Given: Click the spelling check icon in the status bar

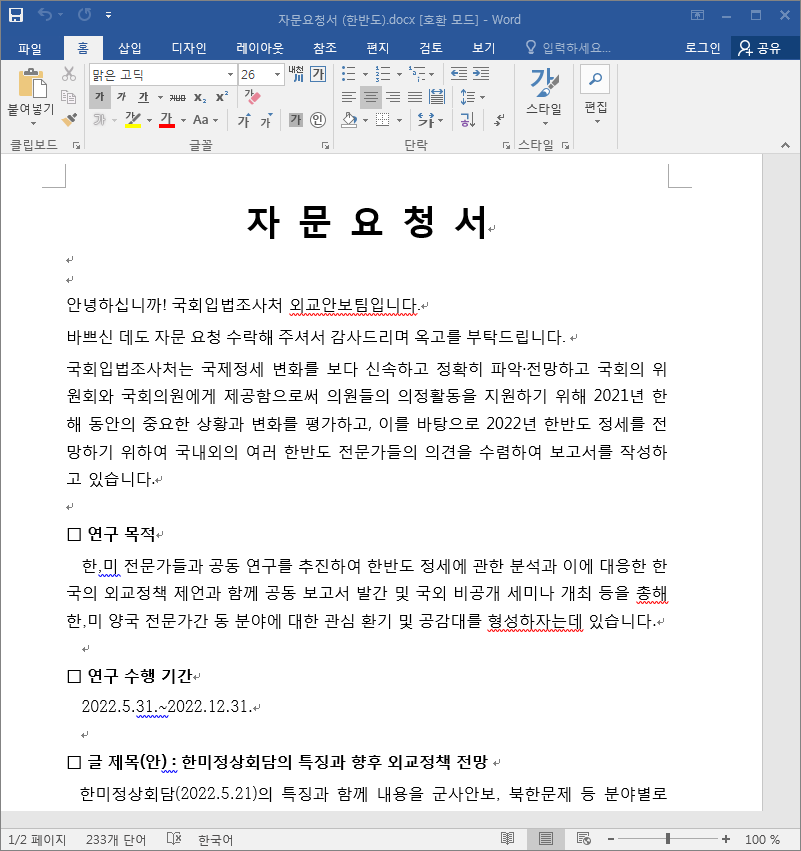Looking at the screenshot, I should click(x=174, y=839).
